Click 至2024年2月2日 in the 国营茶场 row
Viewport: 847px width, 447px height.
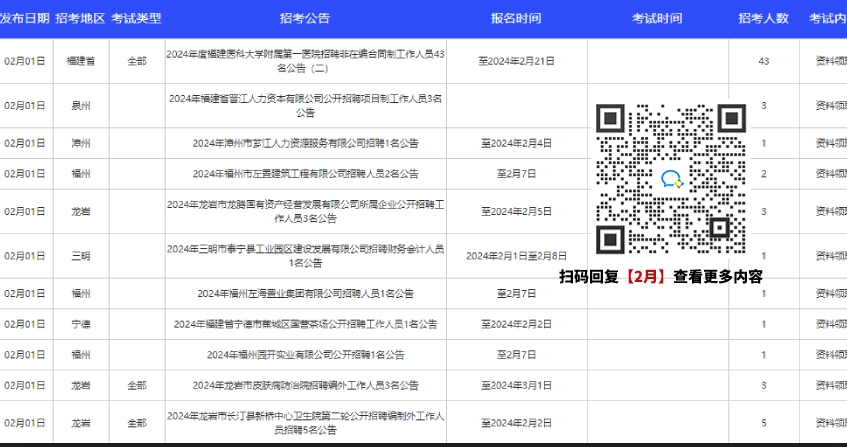516,324
